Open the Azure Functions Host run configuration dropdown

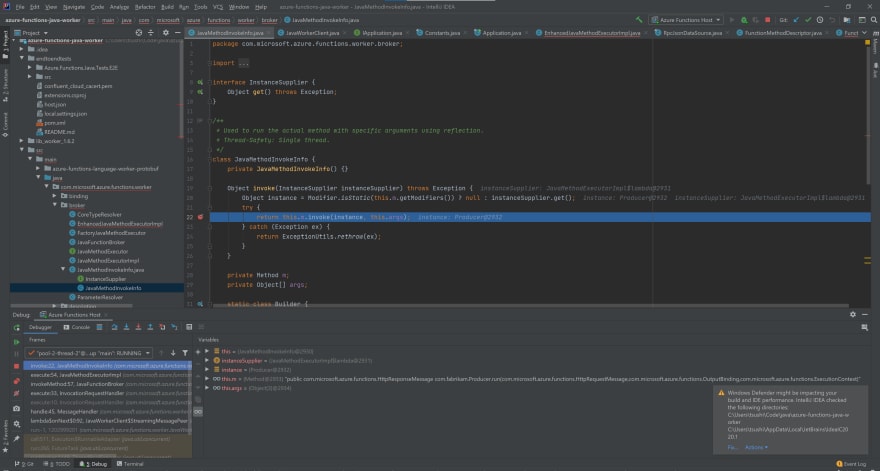686,20
